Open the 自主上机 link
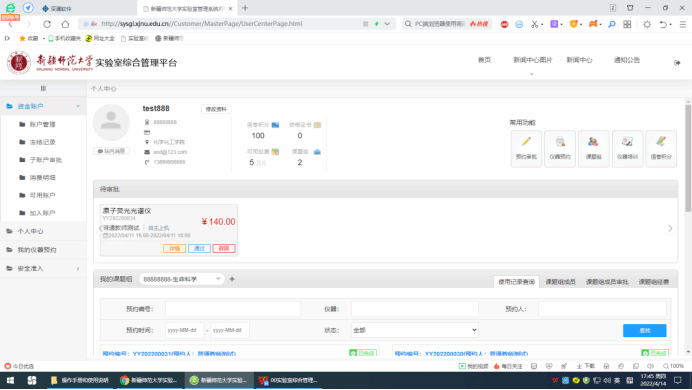The width and height of the screenshot is (692, 390). (x=158, y=228)
